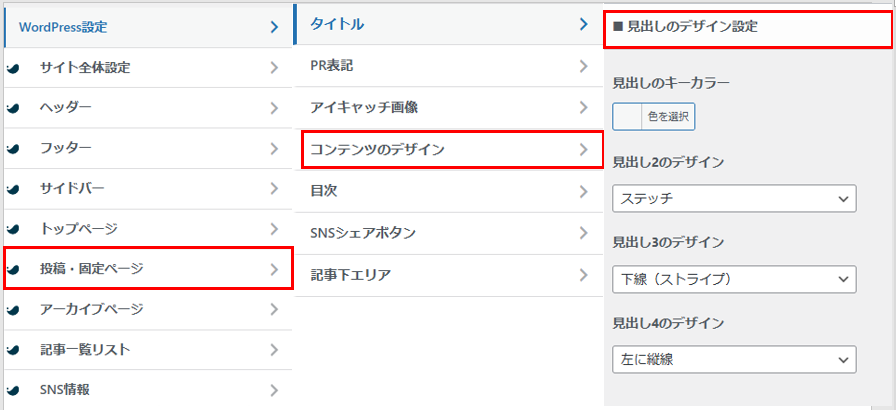896x410 pixels.
Task: Open the 投稿・固定ページ menu section
Action: (x=148, y=269)
